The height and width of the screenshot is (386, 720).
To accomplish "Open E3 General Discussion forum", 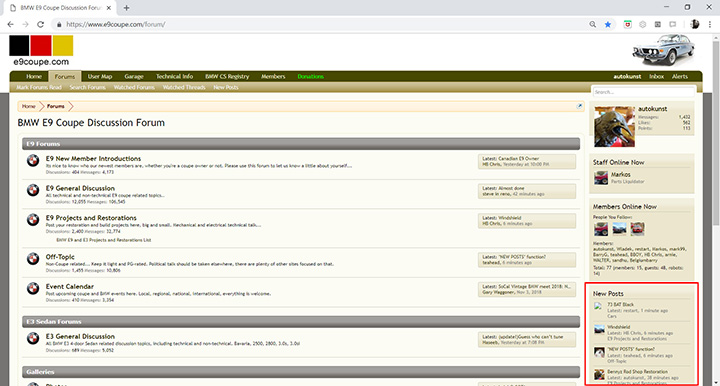I will pyautogui.click(x=80, y=336).
